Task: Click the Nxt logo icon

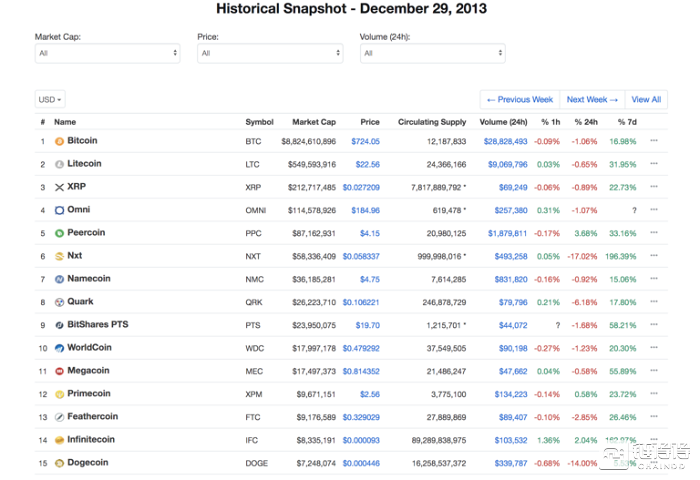Action: [x=59, y=256]
